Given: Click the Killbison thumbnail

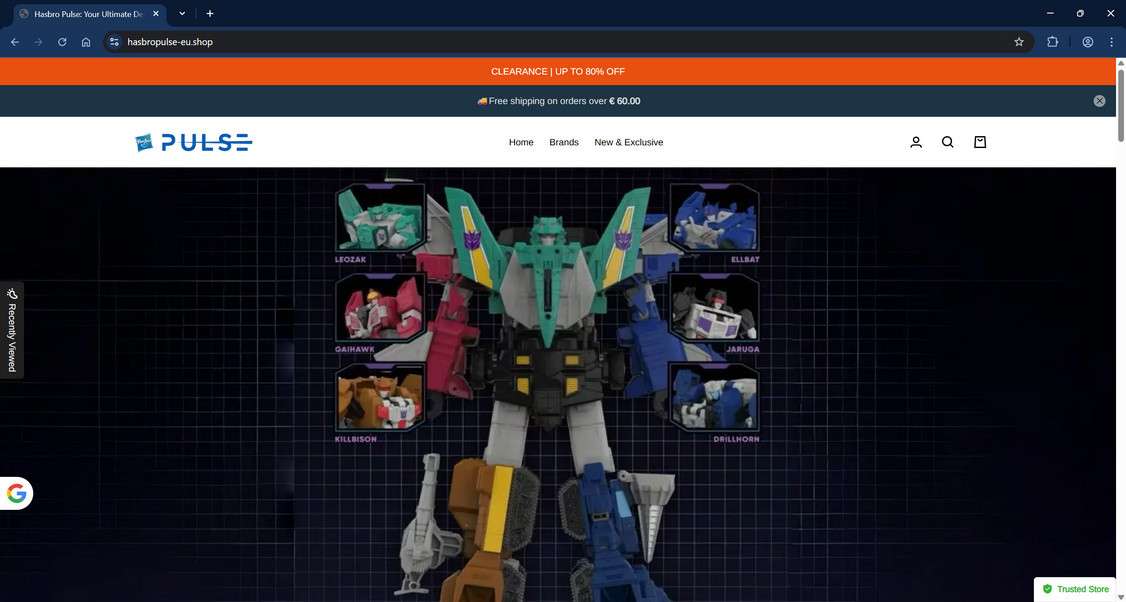Looking at the screenshot, I should coord(380,397).
